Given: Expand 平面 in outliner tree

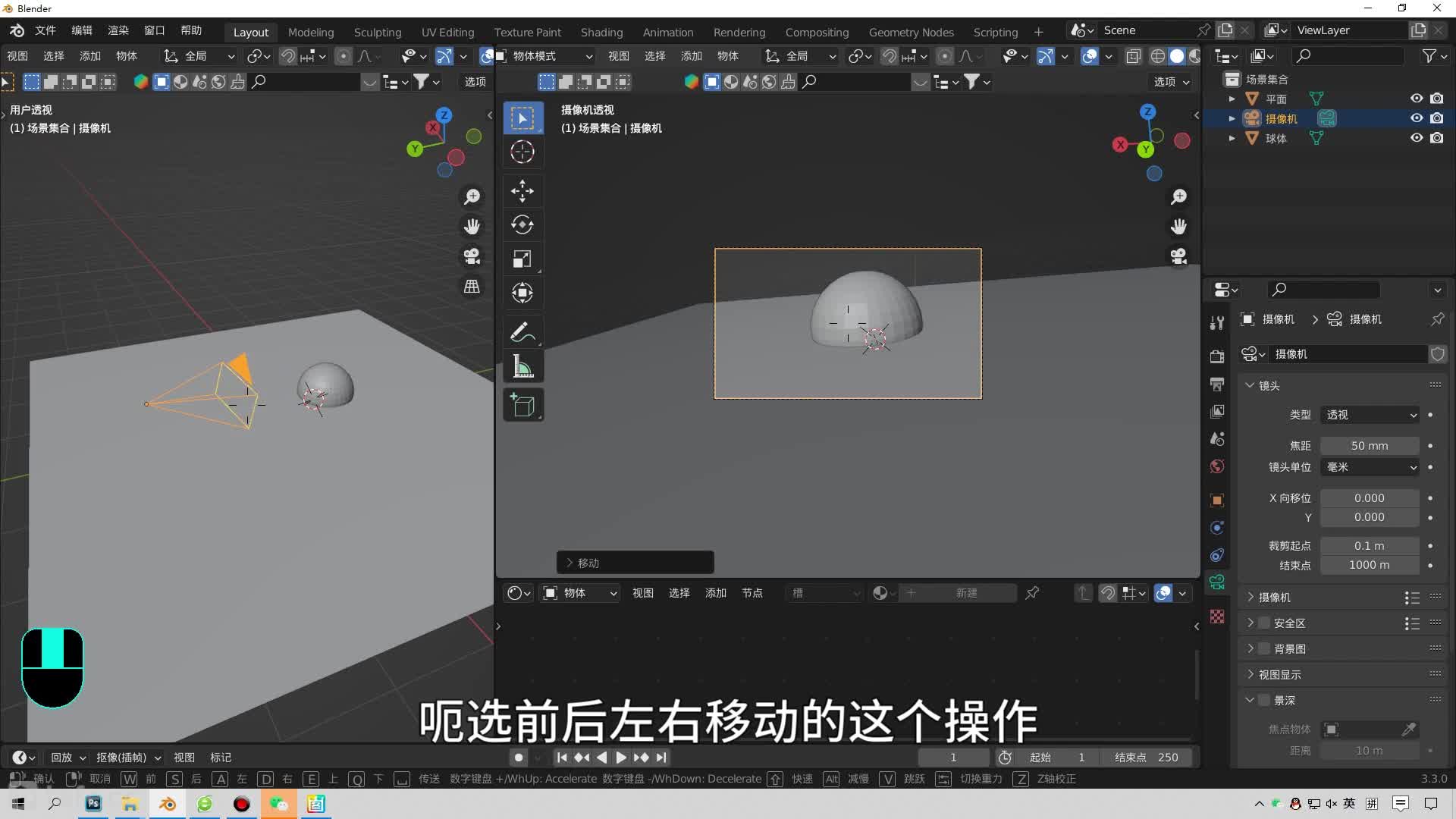Looking at the screenshot, I should coord(1232,99).
